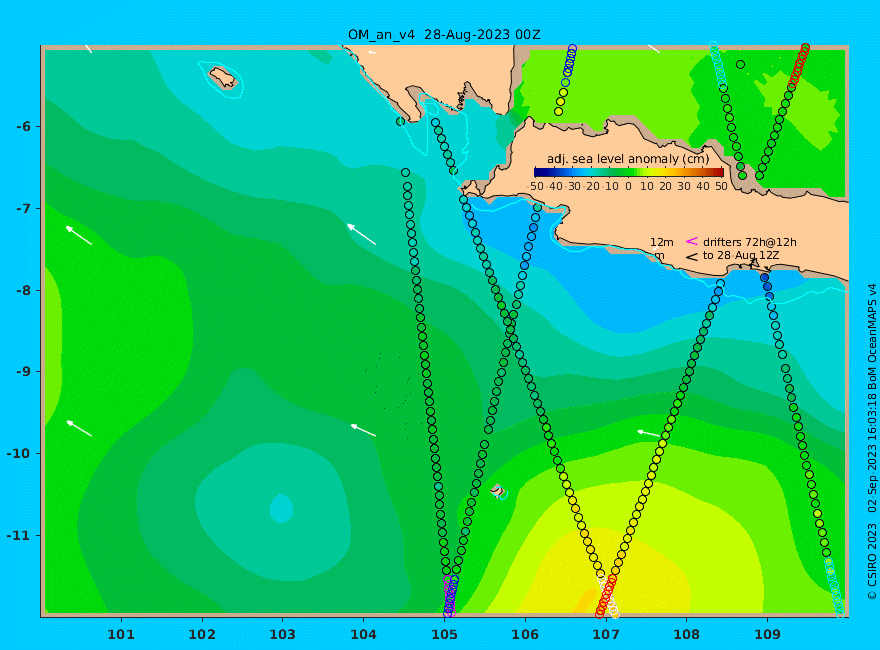
Task: Click latitude tick label -11
Action: [x=19, y=535]
